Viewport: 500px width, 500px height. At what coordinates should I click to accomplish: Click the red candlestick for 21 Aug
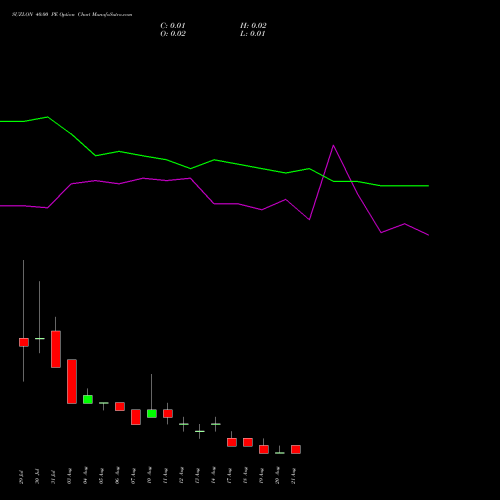pos(296,449)
